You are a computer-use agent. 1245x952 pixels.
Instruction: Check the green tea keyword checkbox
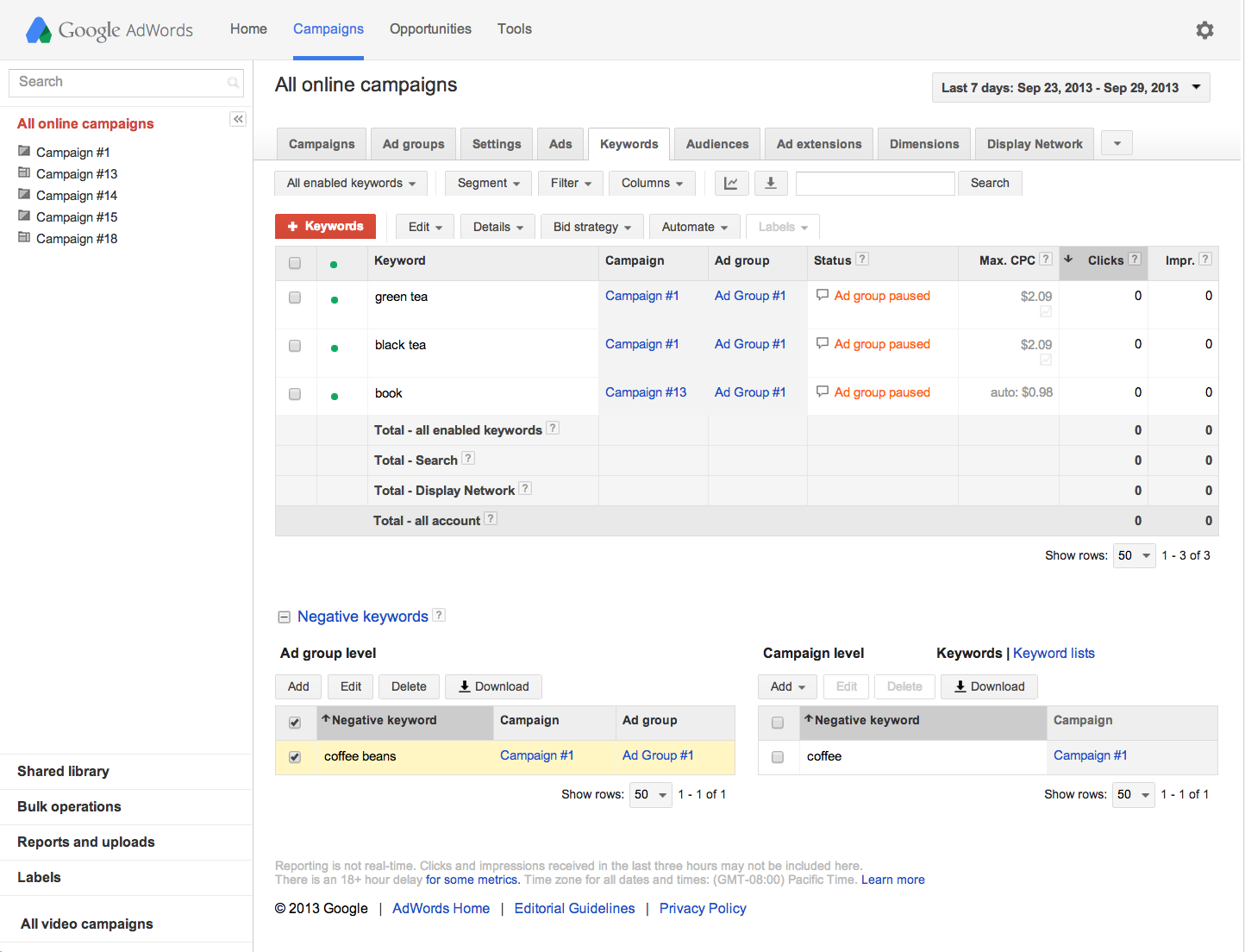point(295,297)
